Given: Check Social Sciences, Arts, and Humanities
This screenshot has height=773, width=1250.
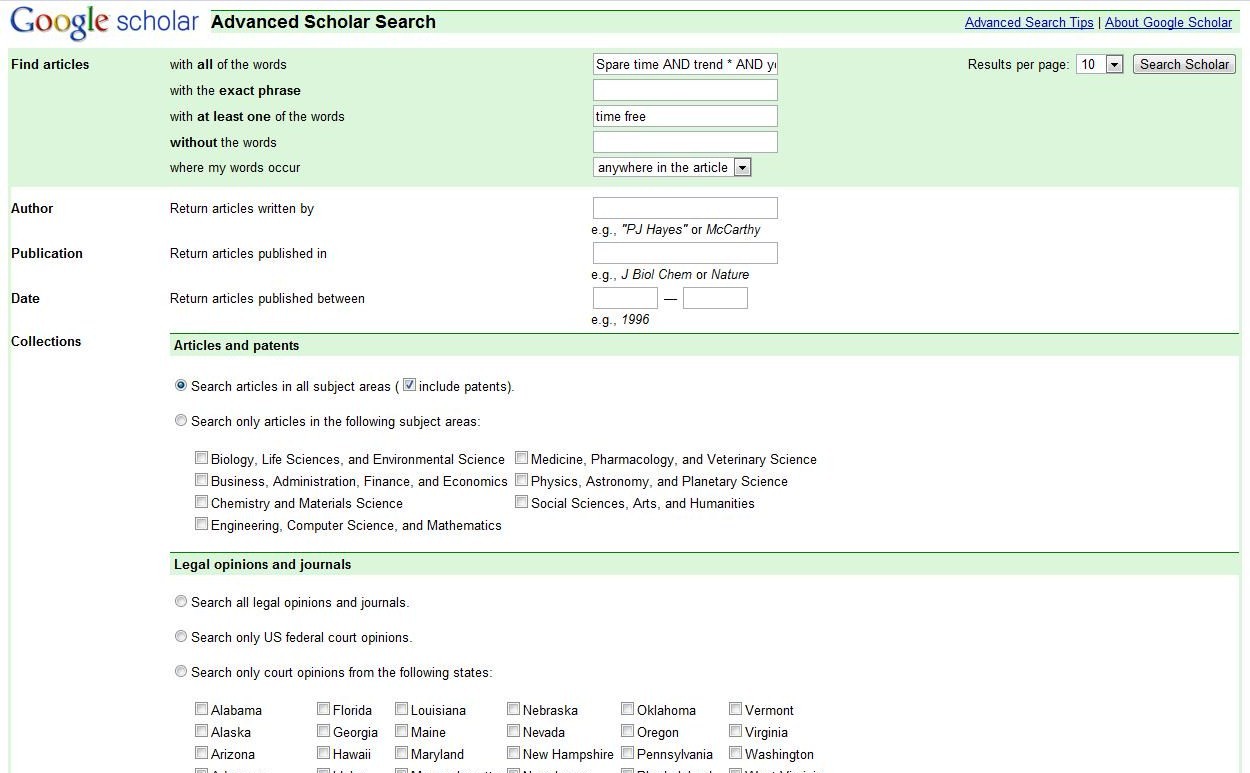Looking at the screenshot, I should (x=522, y=502).
